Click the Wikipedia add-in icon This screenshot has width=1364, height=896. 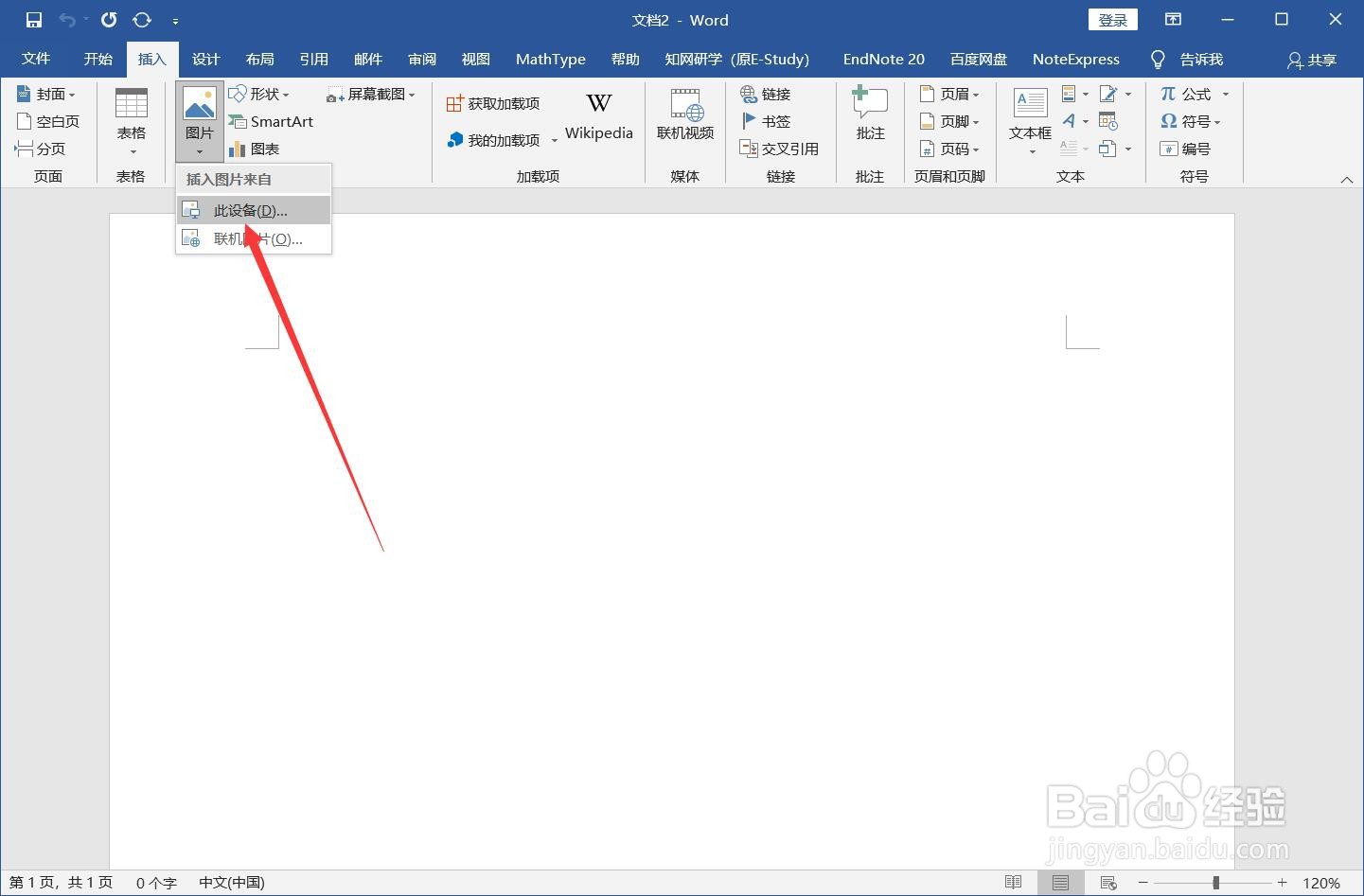click(x=598, y=117)
